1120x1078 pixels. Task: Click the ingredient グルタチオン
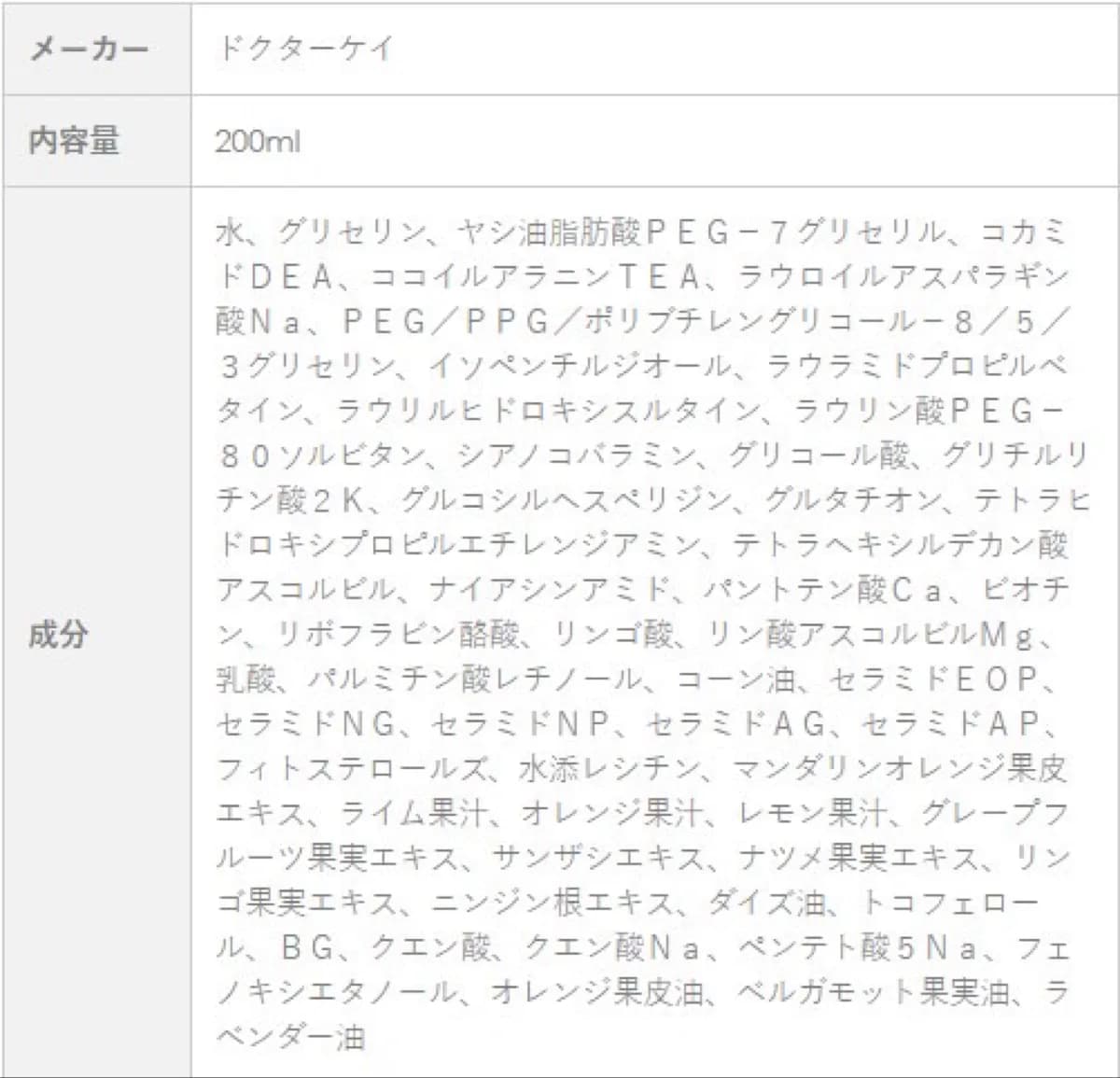click(x=852, y=500)
